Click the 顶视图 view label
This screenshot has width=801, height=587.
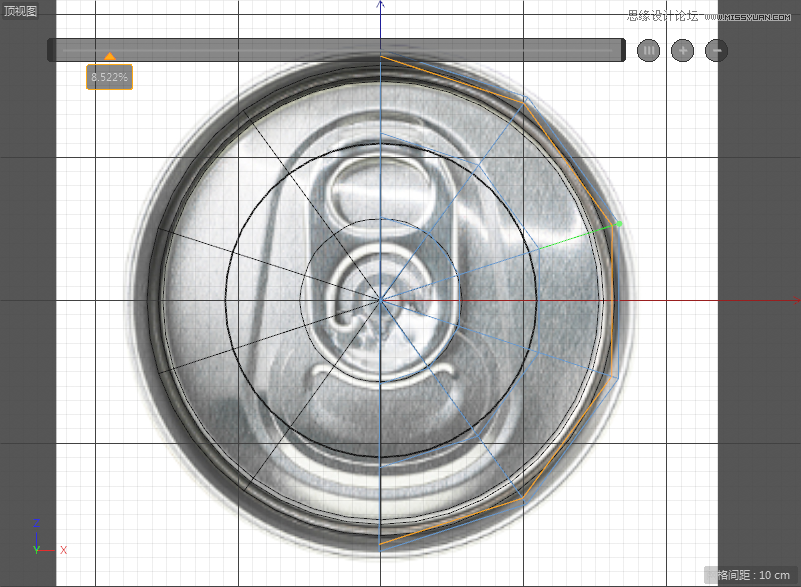[x=20, y=11]
